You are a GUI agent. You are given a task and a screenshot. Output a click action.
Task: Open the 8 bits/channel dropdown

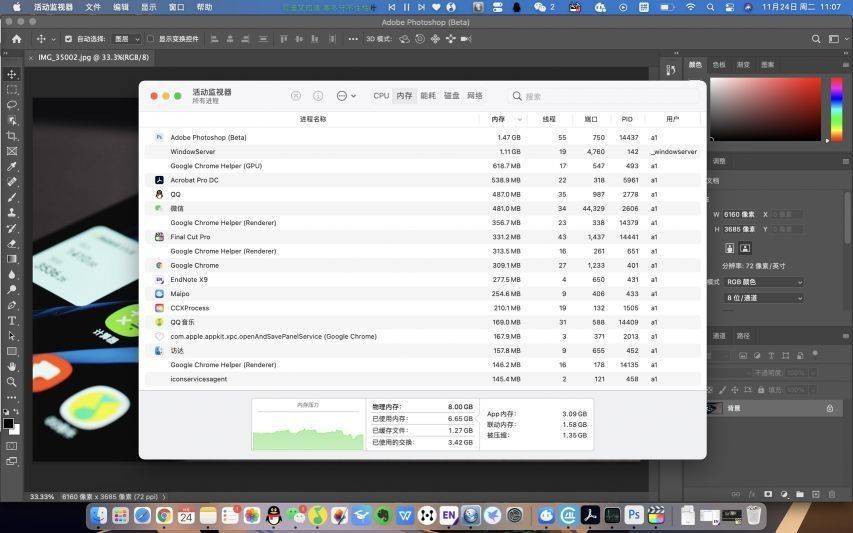[764, 298]
